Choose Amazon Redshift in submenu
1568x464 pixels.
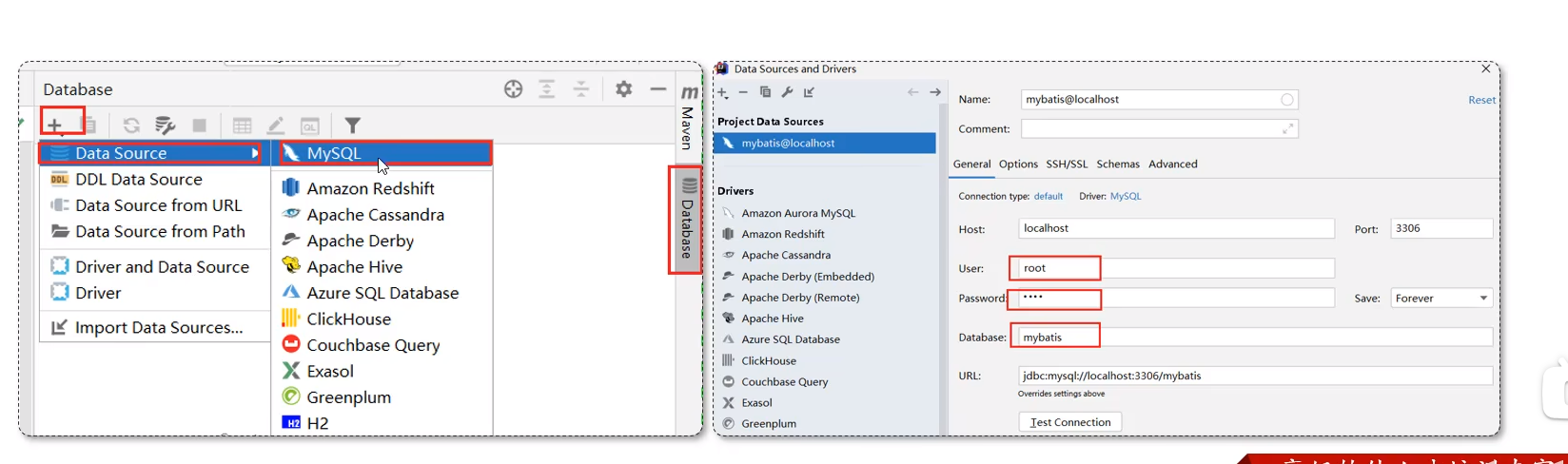tap(383, 189)
